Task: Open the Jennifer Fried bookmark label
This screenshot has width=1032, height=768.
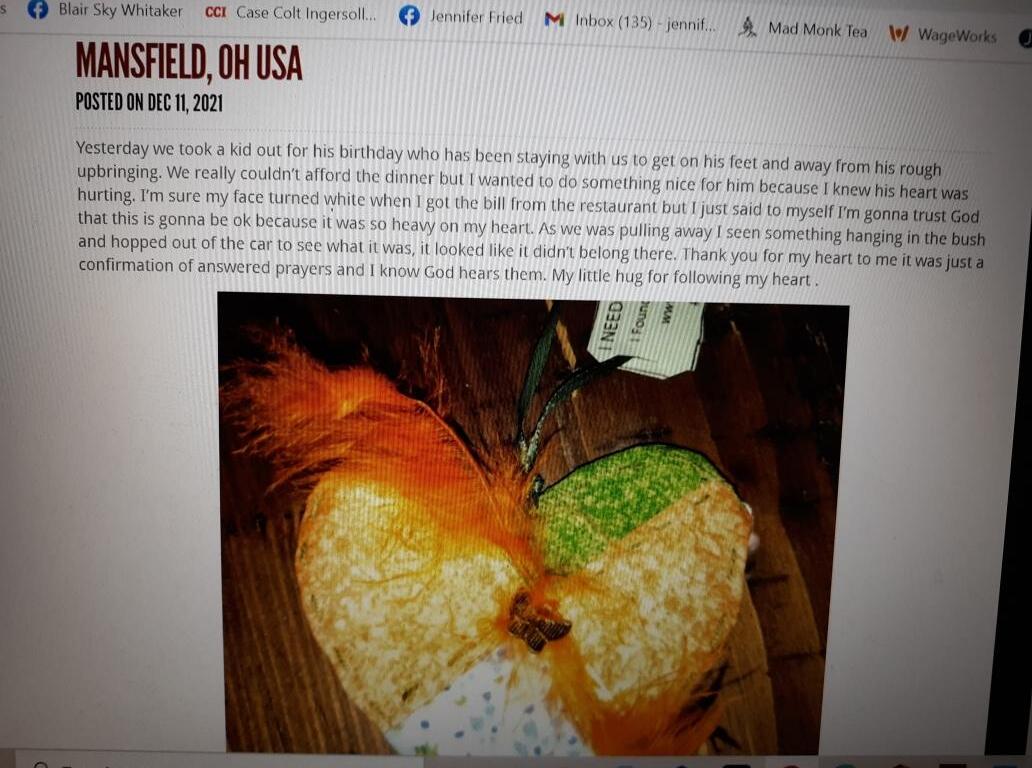Action: [x=476, y=17]
